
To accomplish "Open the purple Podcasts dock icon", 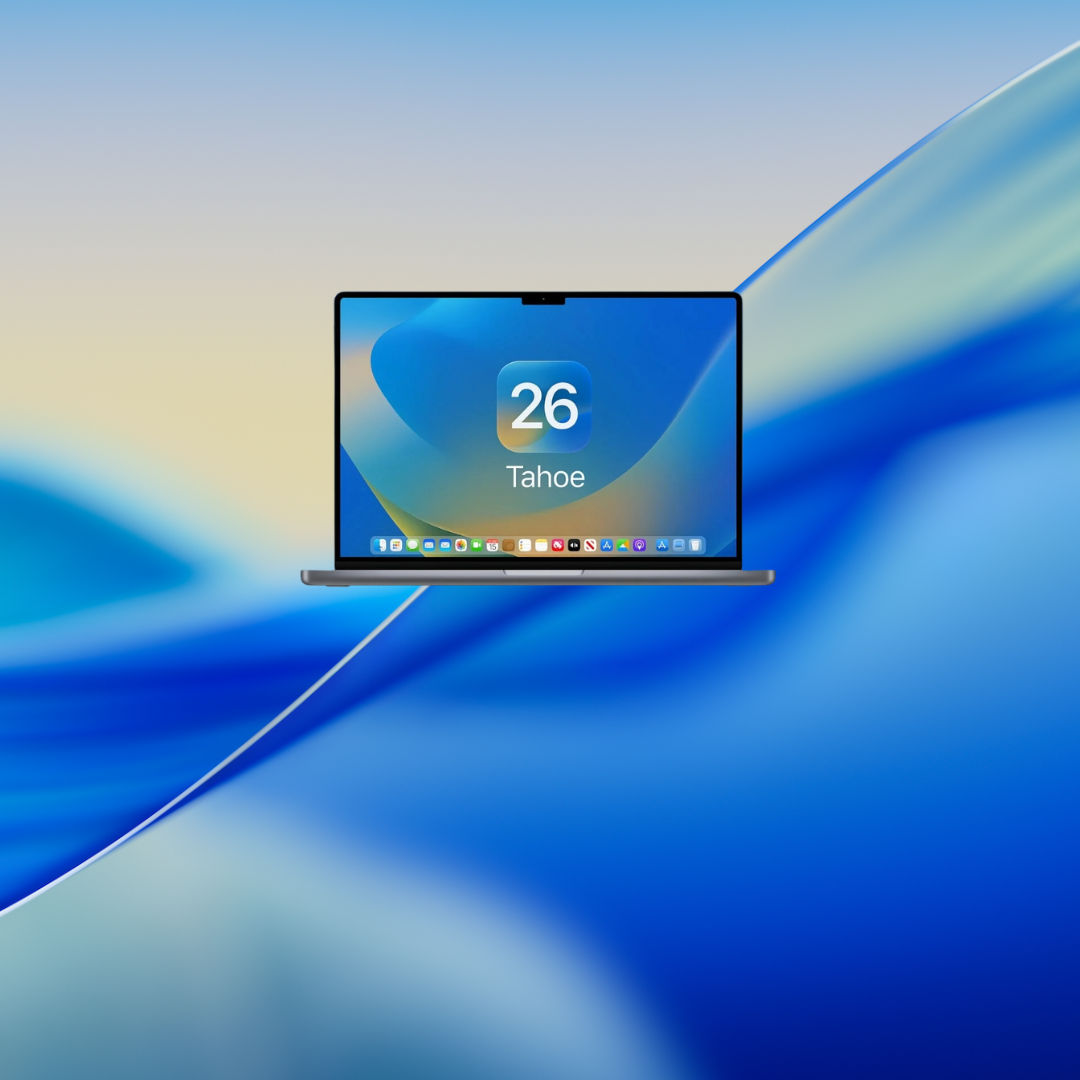I will [x=640, y=545].
